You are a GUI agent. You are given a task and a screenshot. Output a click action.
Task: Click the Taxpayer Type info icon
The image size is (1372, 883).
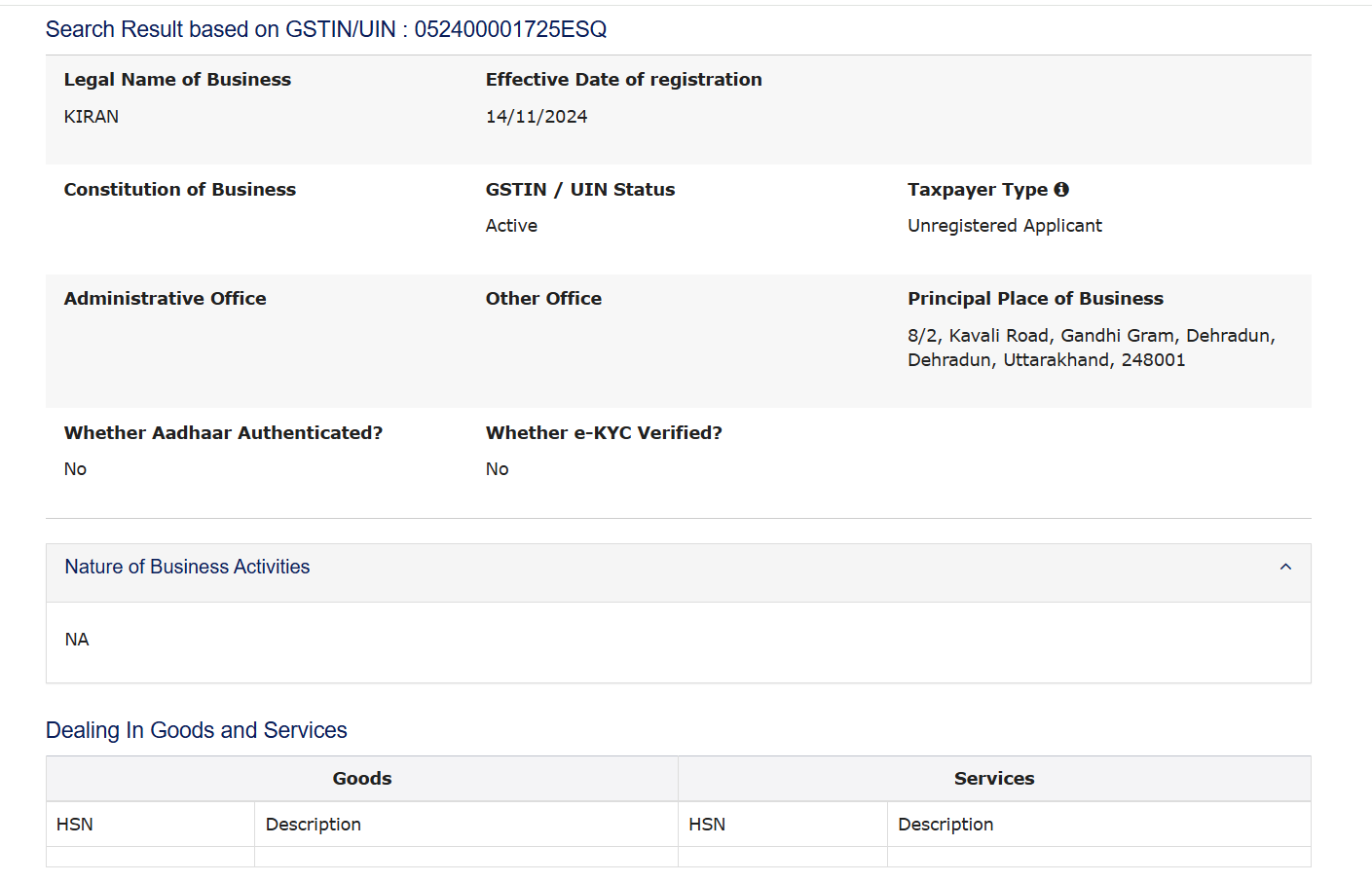click(1061, 190)
